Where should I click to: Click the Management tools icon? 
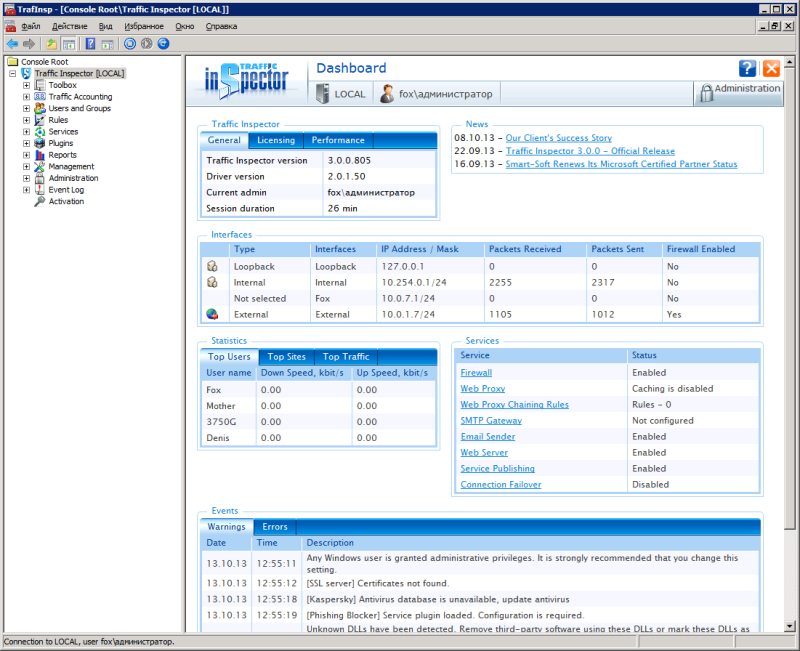pyautogui.click(x=40, y=166)
